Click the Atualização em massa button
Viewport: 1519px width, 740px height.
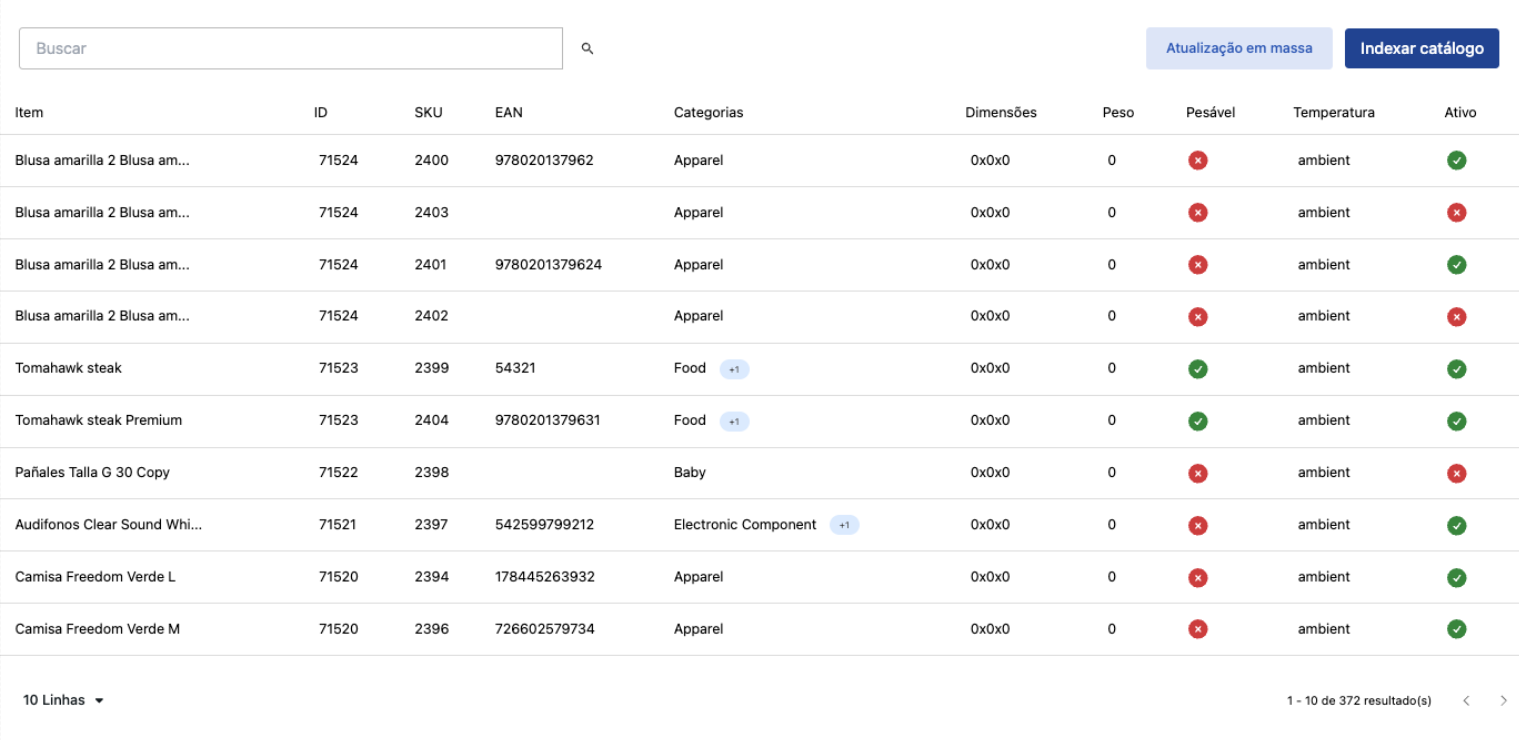(x=1238, y=48)
